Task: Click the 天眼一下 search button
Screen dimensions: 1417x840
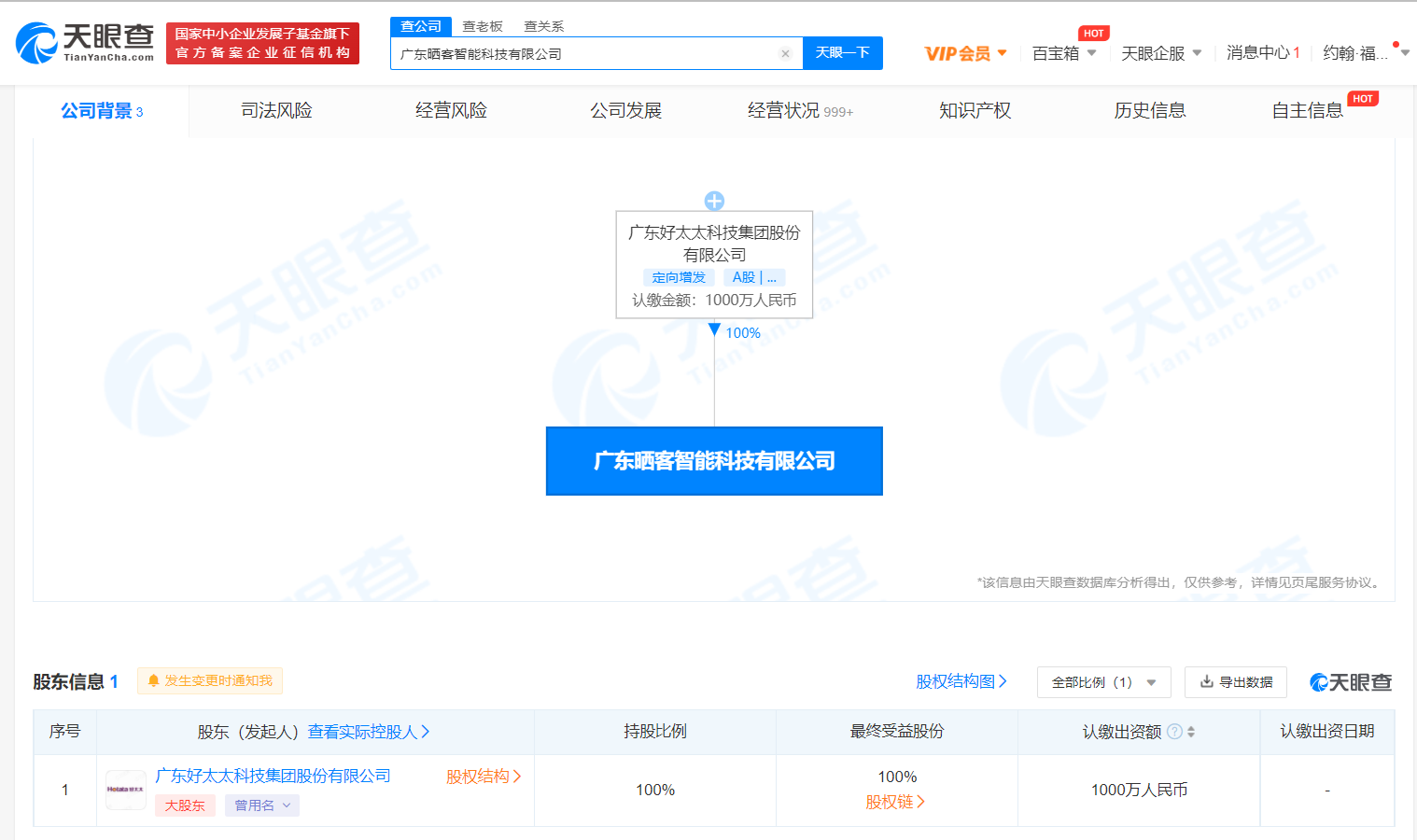Action: pyautogui.click(x=843, y=53)
